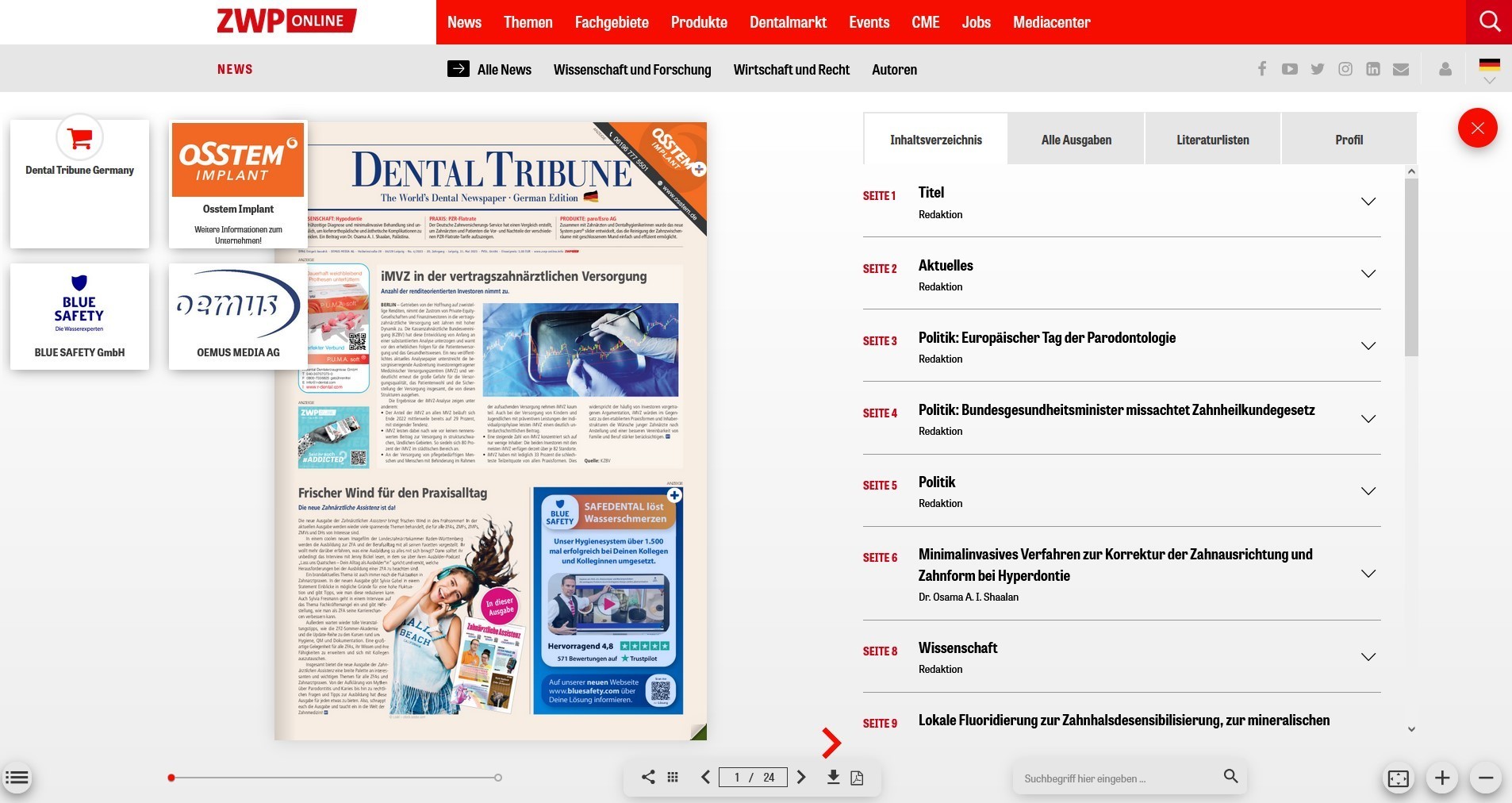Click plus icon on Blue Safety ad
Image resolution: width=1512 pixels, height=803 pixels.
pyautogui.click(x=674, y=495)
